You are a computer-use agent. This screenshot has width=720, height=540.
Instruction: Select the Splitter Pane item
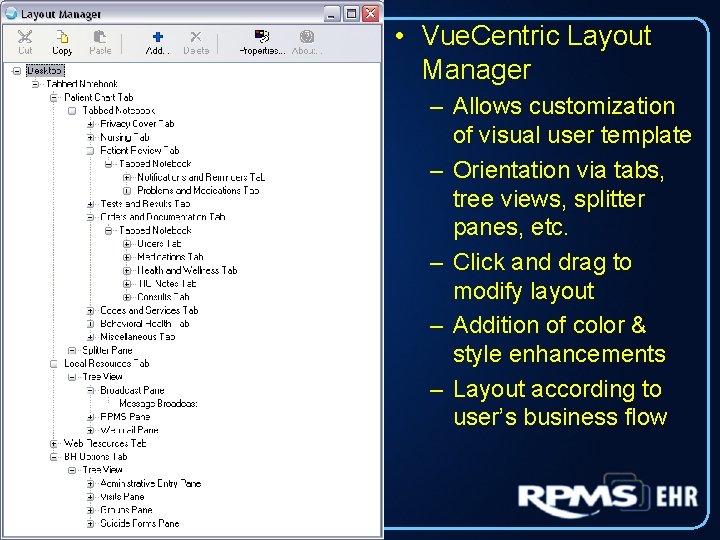pyautogui.click(x=107, y=350)
